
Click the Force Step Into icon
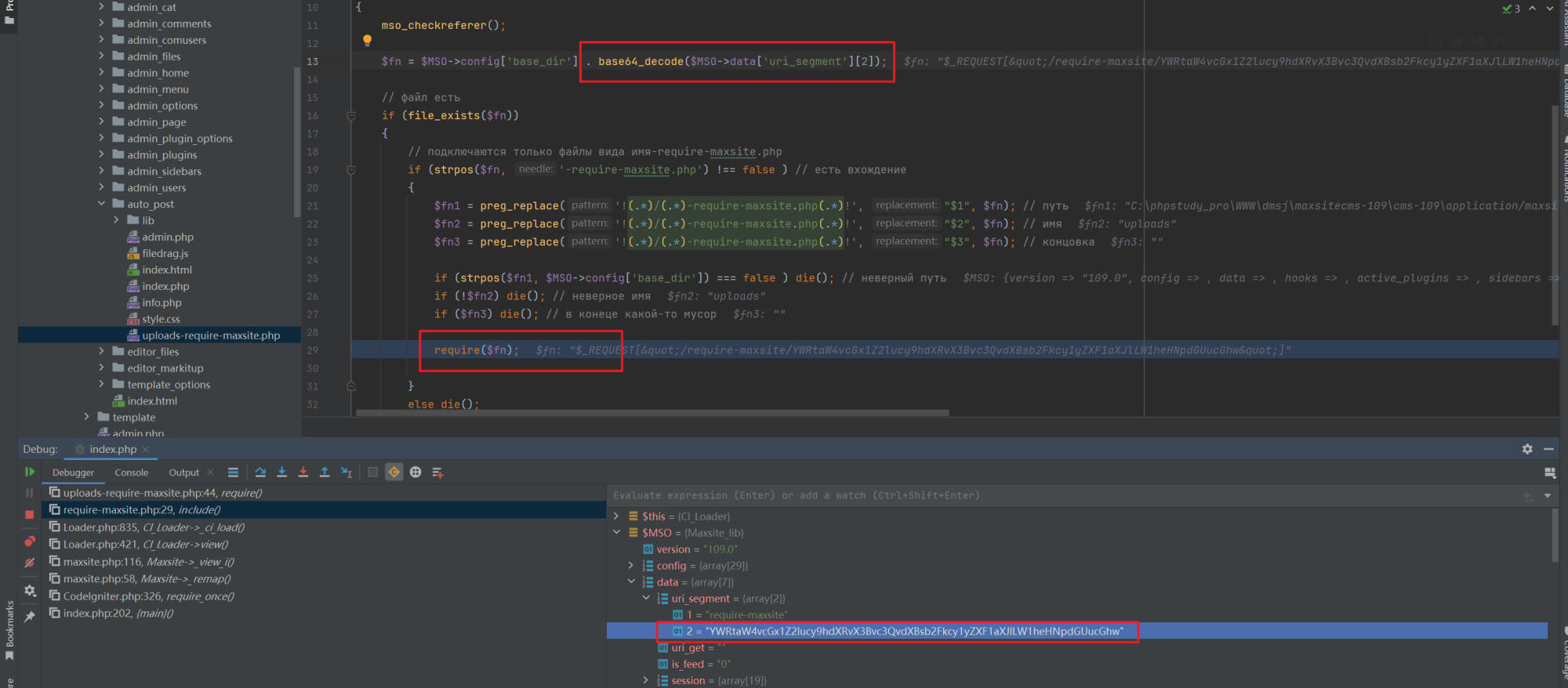[x=303, y=472]
